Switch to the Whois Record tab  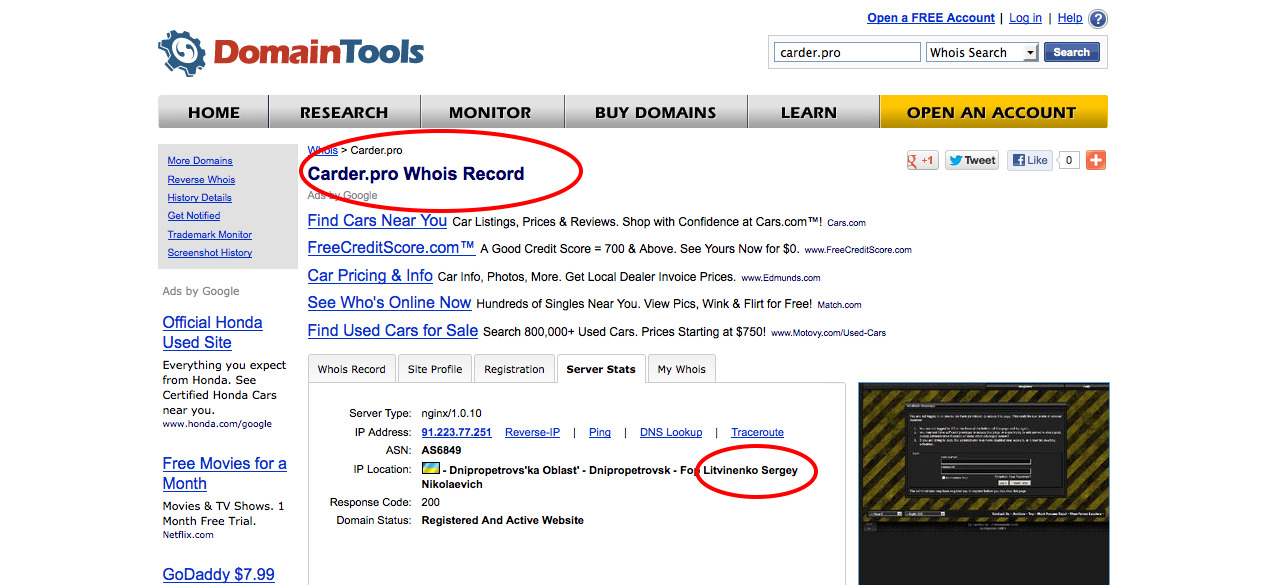(351, 369)
